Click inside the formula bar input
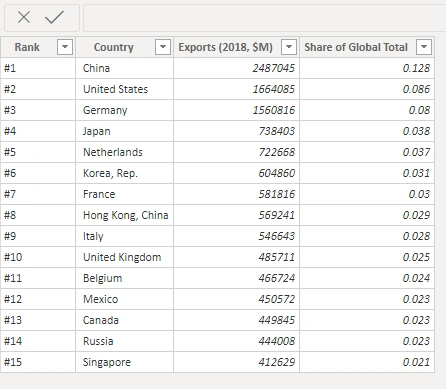The height and width of the screenshot is (389, 446). coord(264,18)
